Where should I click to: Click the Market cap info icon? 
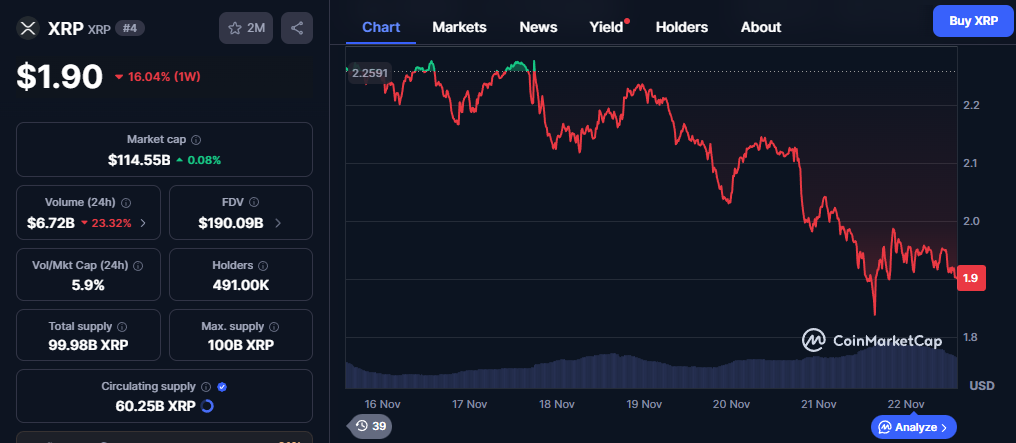coord(196,140)
